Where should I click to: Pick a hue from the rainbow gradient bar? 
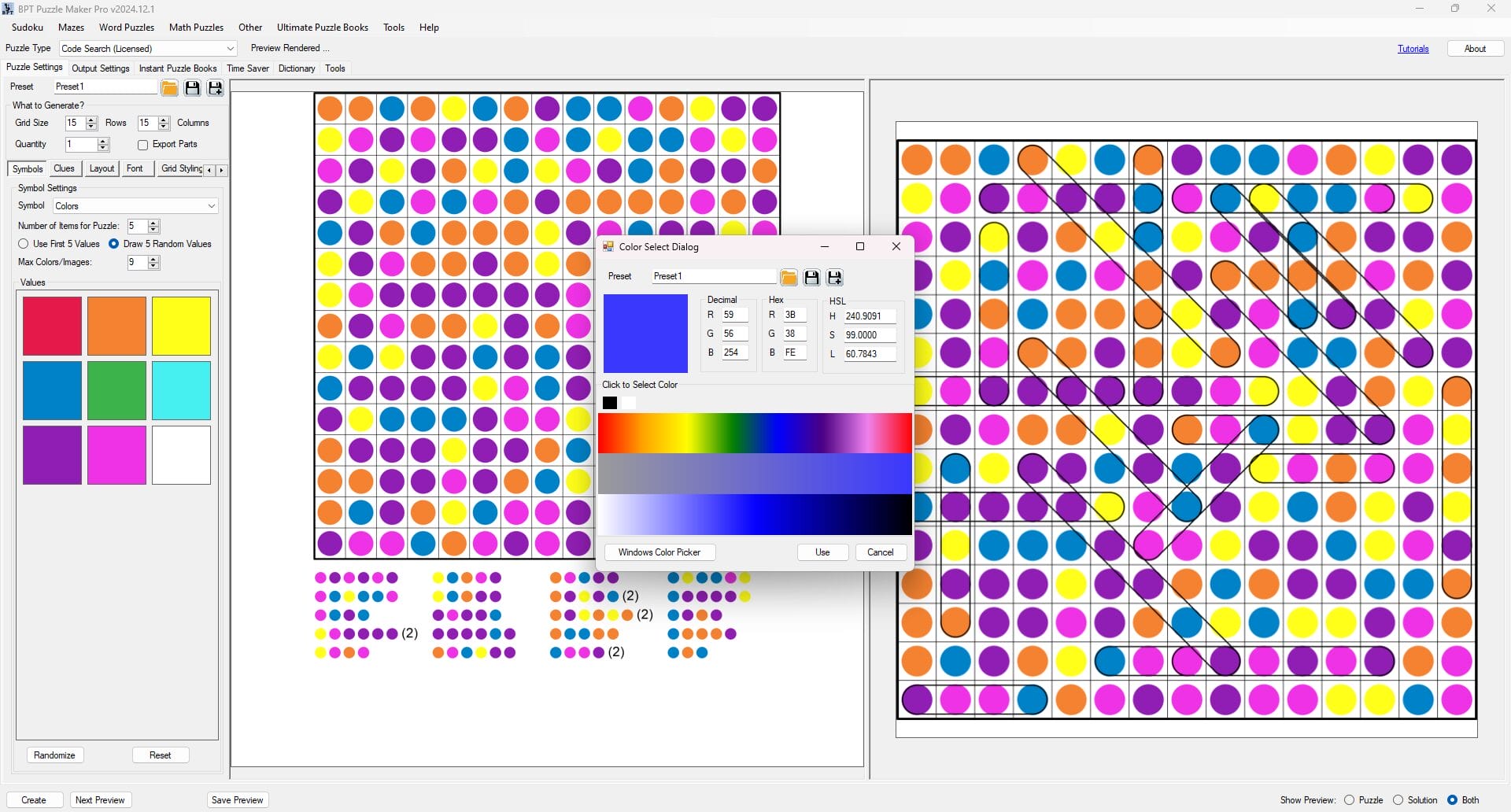point(755,433)
